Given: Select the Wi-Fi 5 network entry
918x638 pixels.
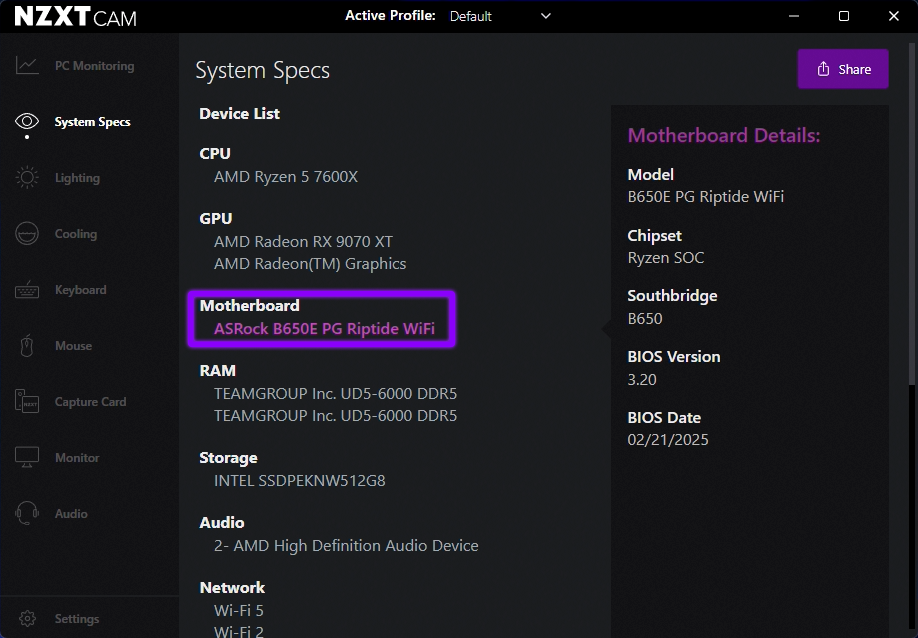Looking at the screenshot, I should [238, 610].
